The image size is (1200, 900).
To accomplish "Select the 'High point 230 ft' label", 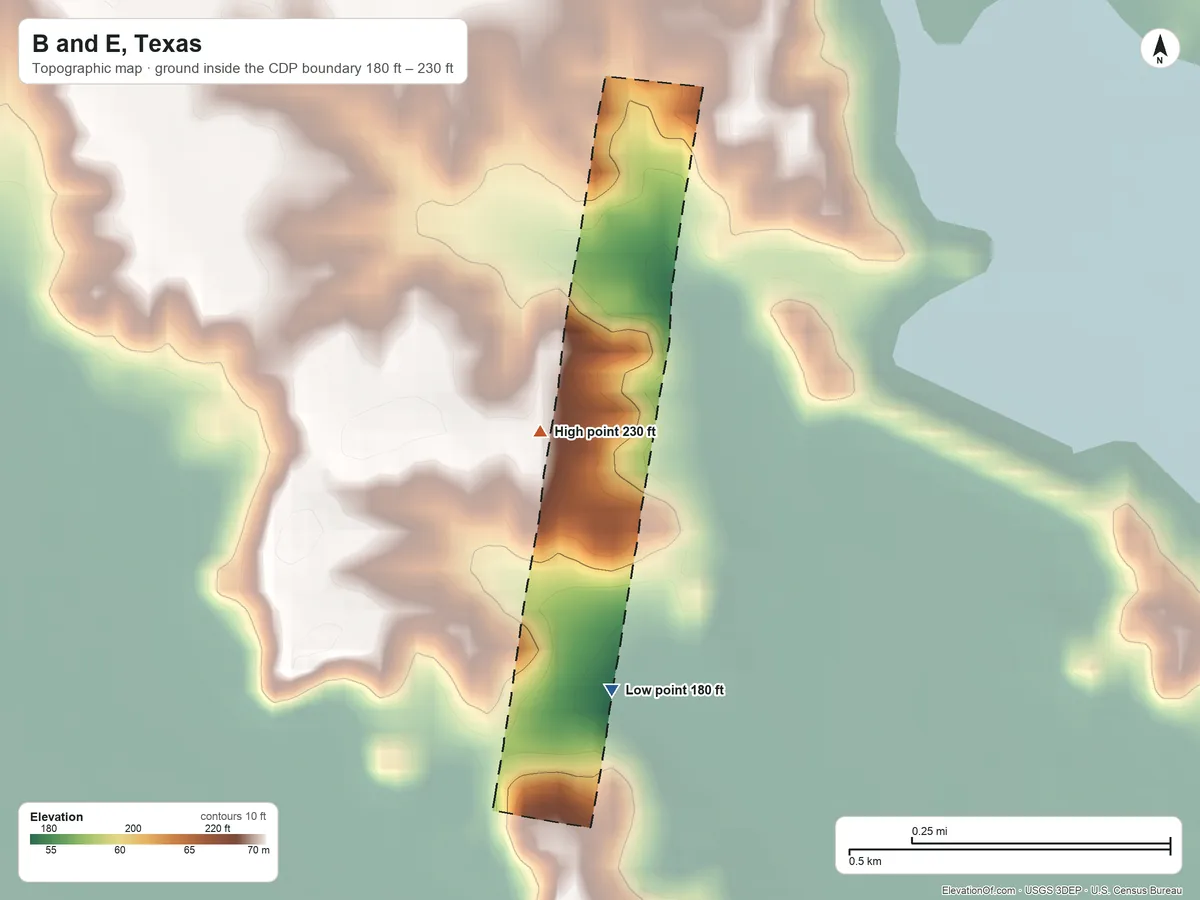I will coord(605,431).
